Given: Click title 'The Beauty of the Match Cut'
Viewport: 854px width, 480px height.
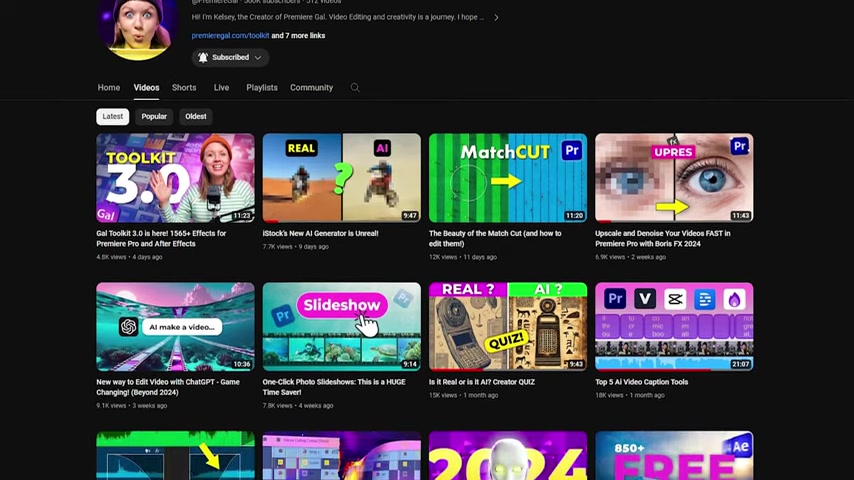Looking at the screenshot, I should point(495,239).
